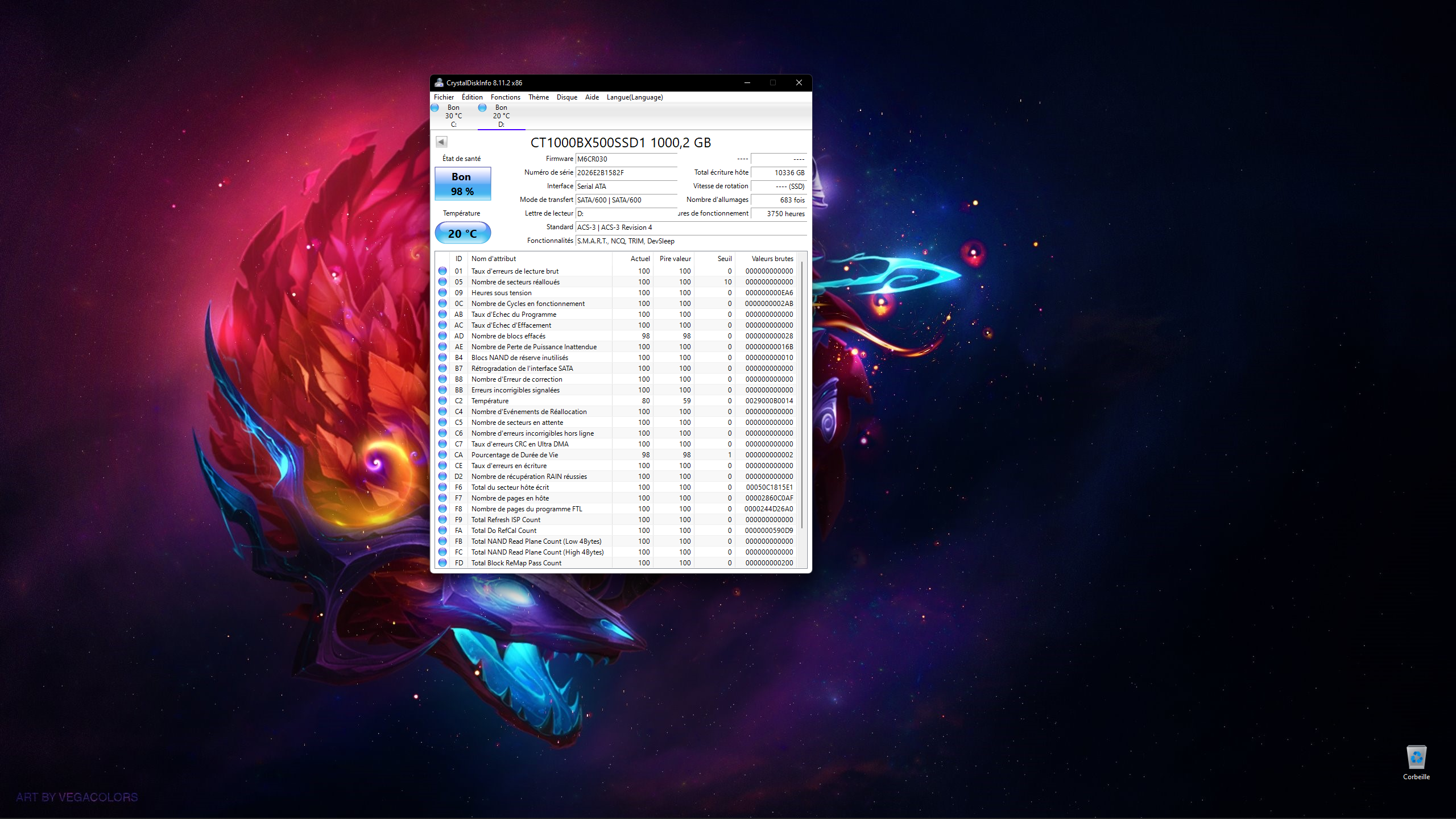
Task: Click status icon of row B7 Rétrogradation interface SATA
Action: tap(442, 368)
